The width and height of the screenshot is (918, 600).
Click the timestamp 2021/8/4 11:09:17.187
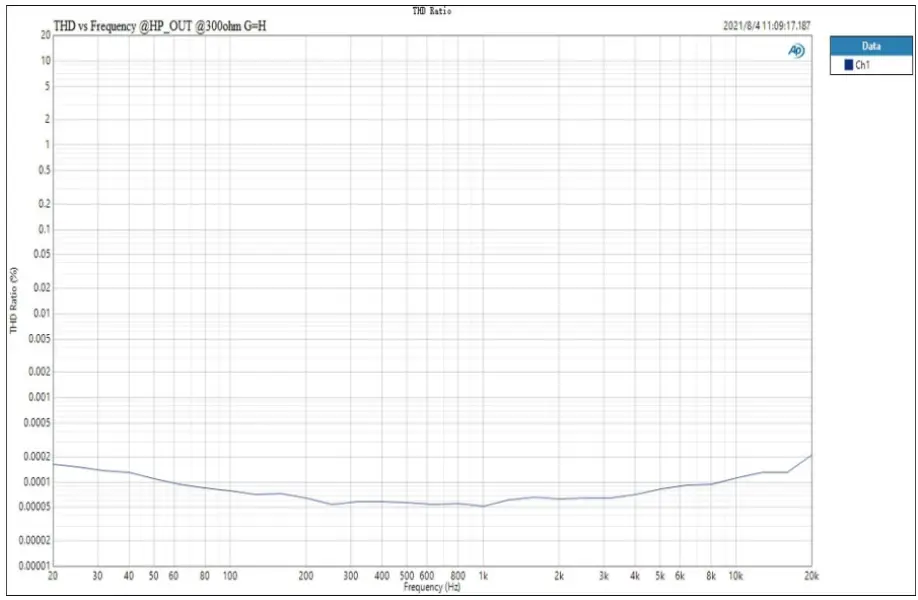765,27
